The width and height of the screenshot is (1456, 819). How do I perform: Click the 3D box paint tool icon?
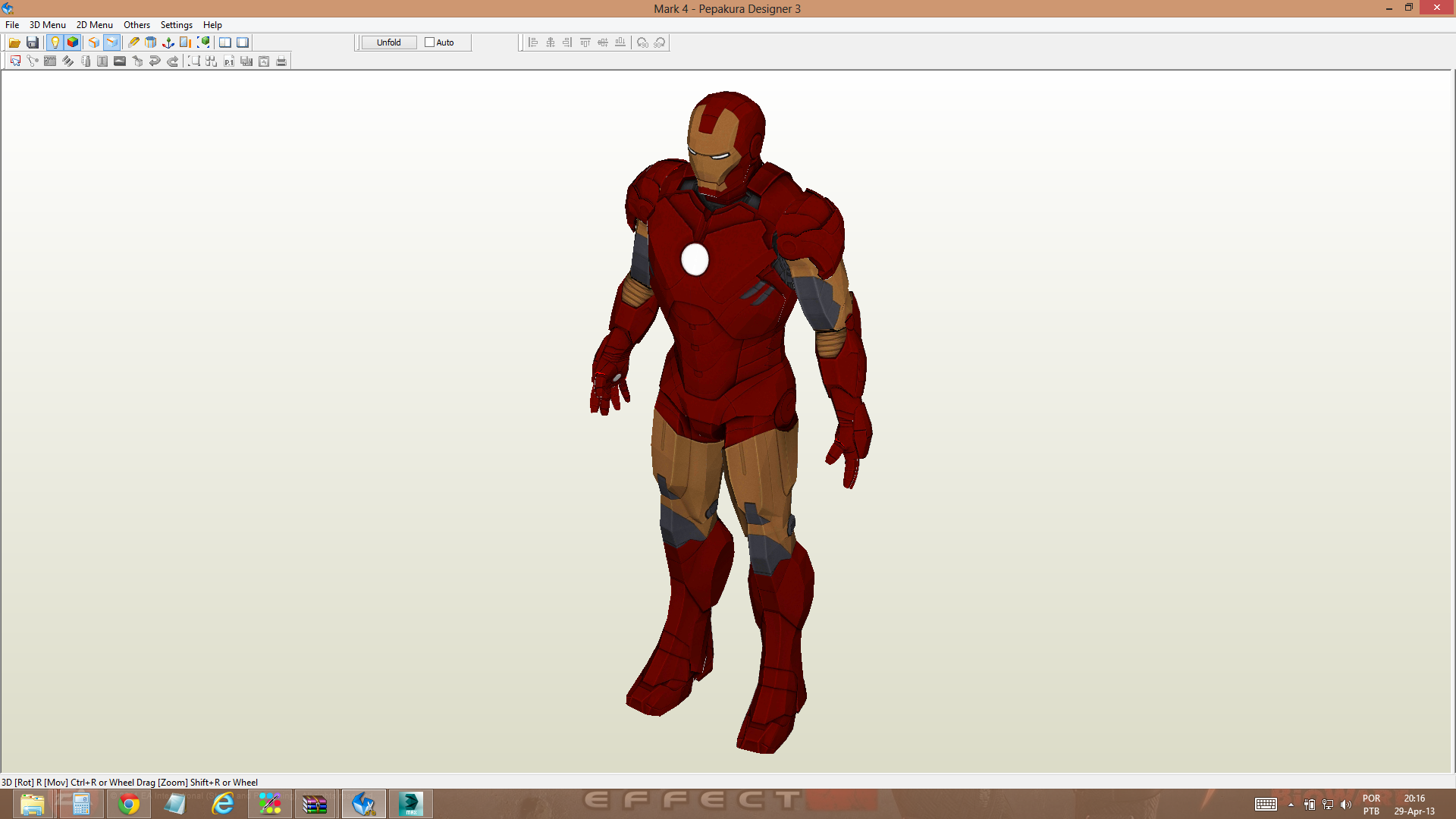tap(137, 61)
